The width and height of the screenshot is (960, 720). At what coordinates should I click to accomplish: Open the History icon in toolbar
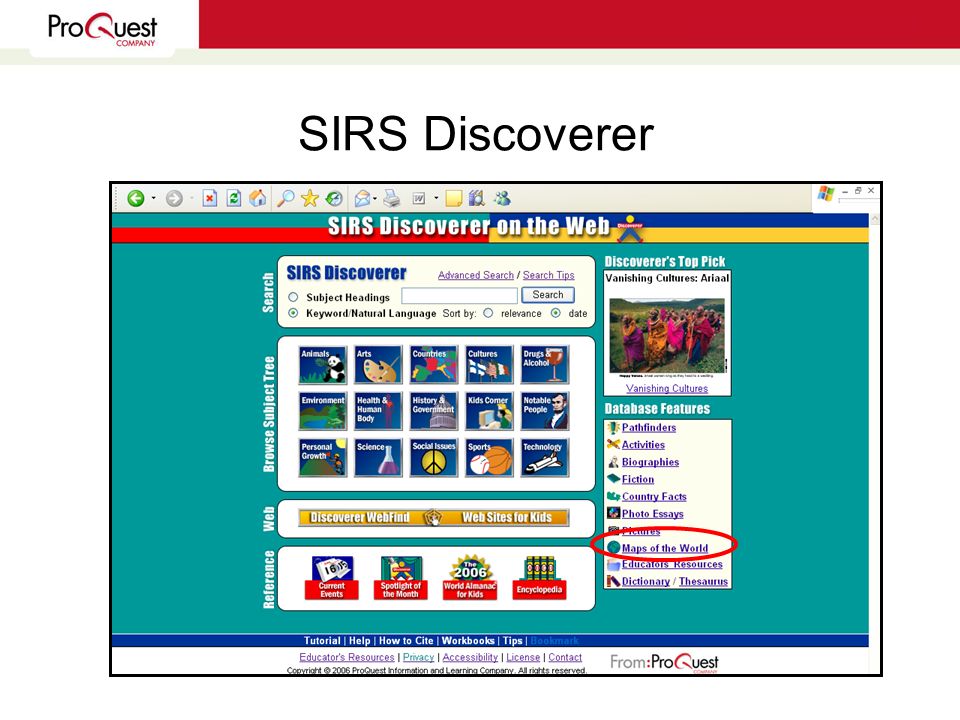pyautogui.click(x=334, y=198)
